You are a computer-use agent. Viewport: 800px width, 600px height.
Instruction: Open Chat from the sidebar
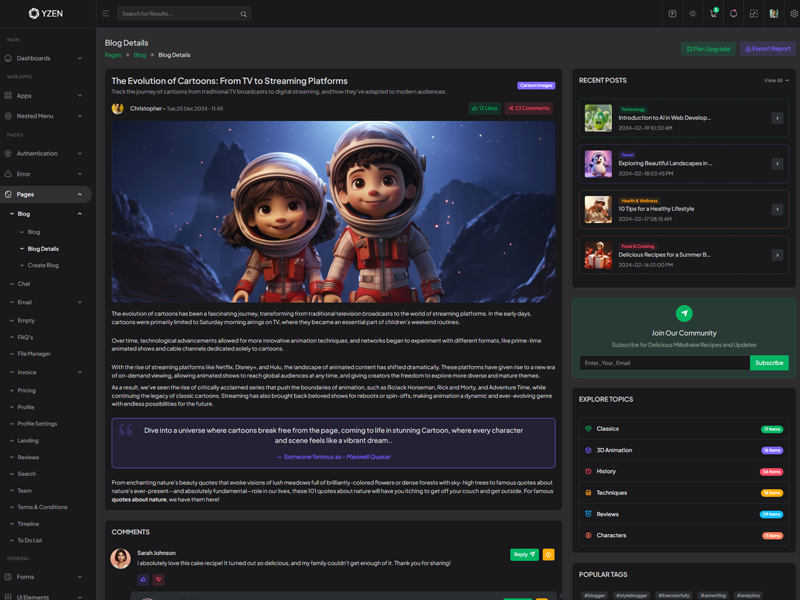[x=24, y=284]
